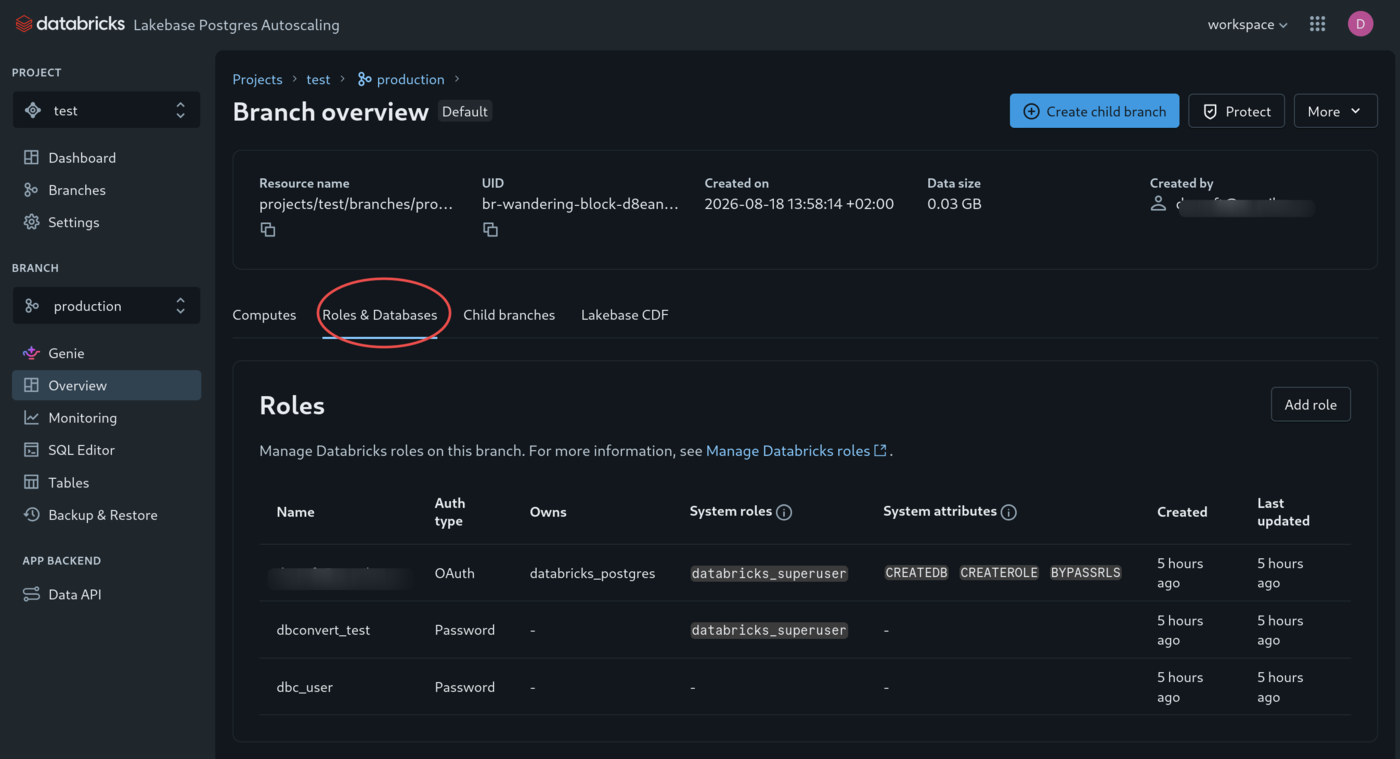1400x759 pixels.
Task: Open Manage Databricks roles link
Action: coord(796,451)
